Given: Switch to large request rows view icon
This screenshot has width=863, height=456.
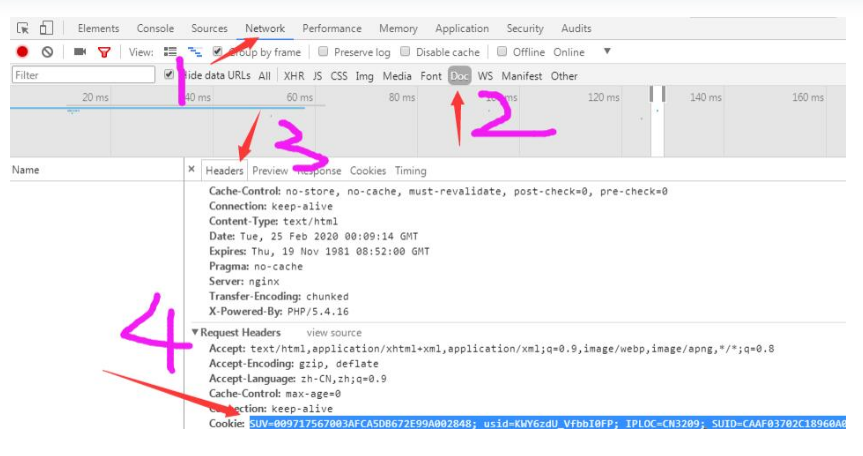Looking at the screenshot, I should click(x=170, y=52).
